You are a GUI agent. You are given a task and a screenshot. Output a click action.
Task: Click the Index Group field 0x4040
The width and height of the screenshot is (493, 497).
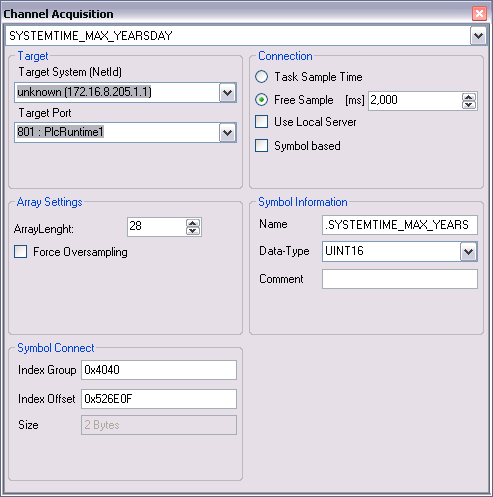[x=159, y=370]
